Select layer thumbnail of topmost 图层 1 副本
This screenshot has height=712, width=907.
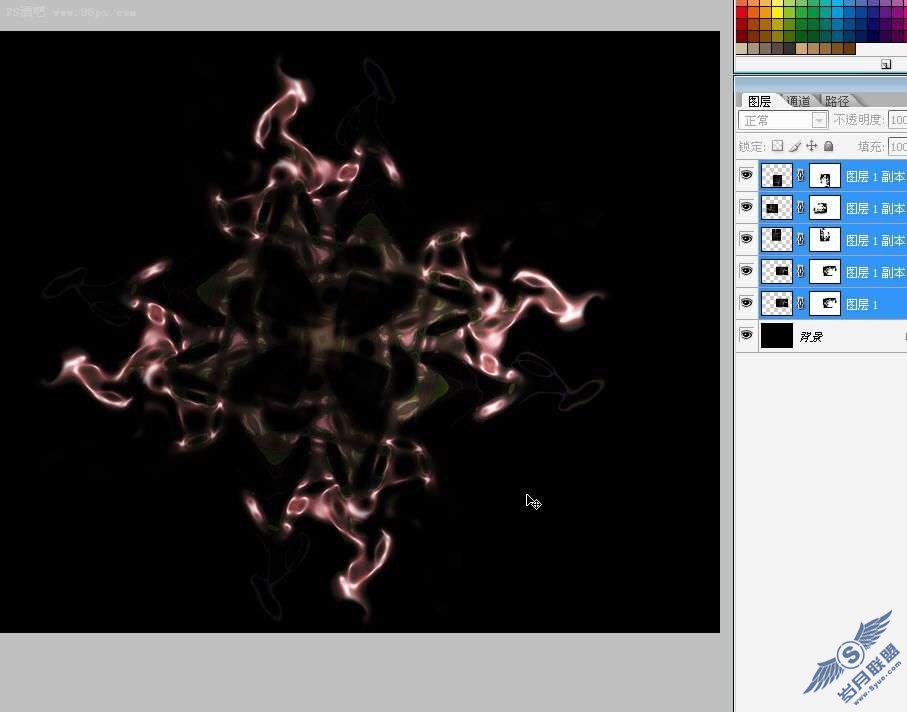tap(776, 176)
